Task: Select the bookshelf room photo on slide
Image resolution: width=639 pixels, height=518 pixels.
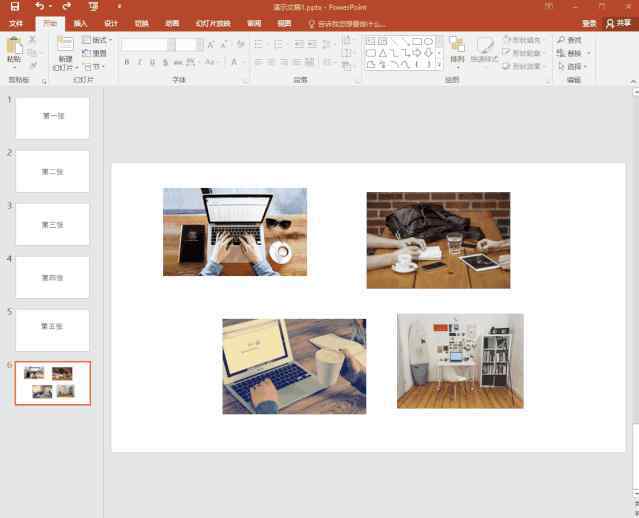Action: 459,360
